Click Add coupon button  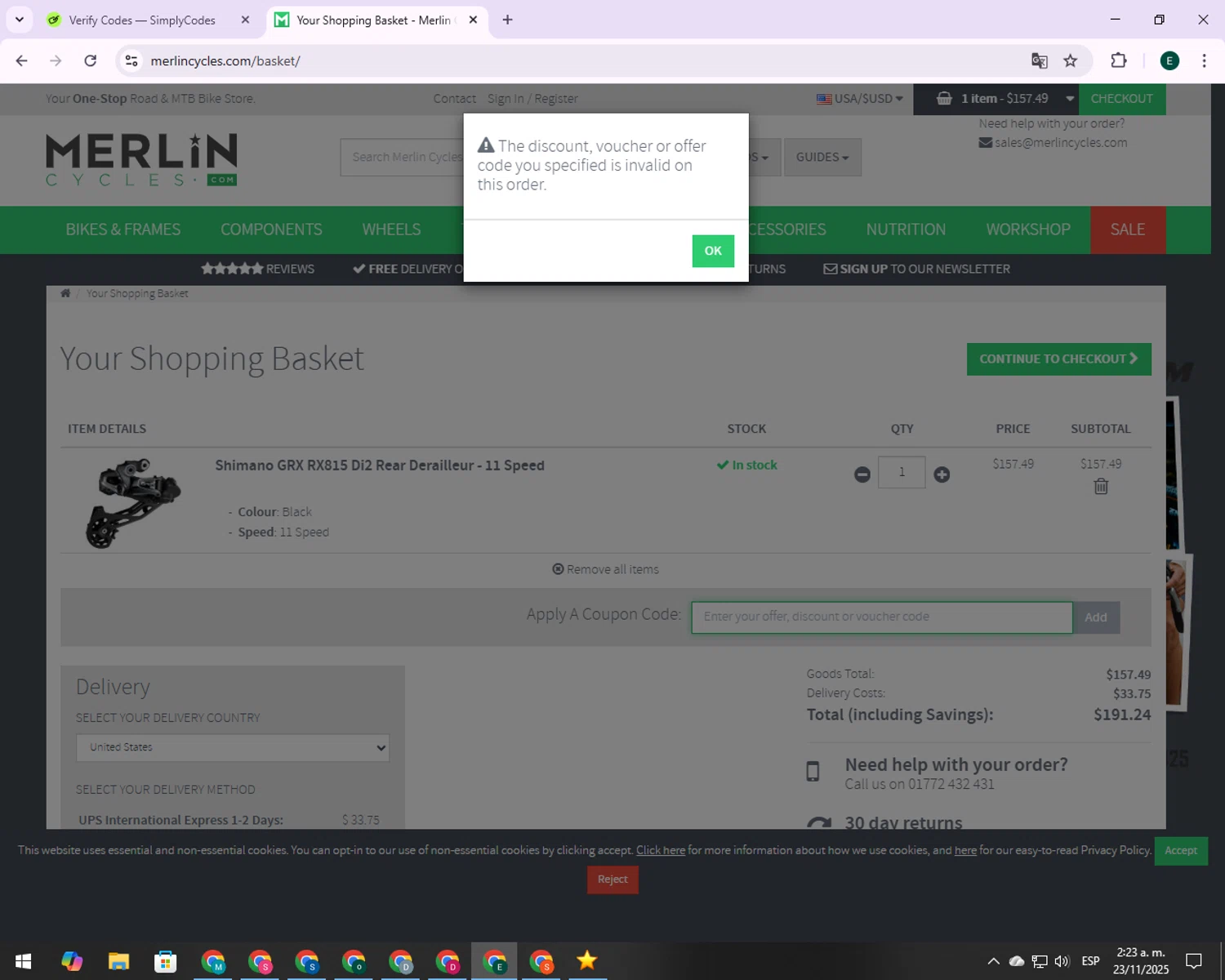click(x=1096, y=617)
